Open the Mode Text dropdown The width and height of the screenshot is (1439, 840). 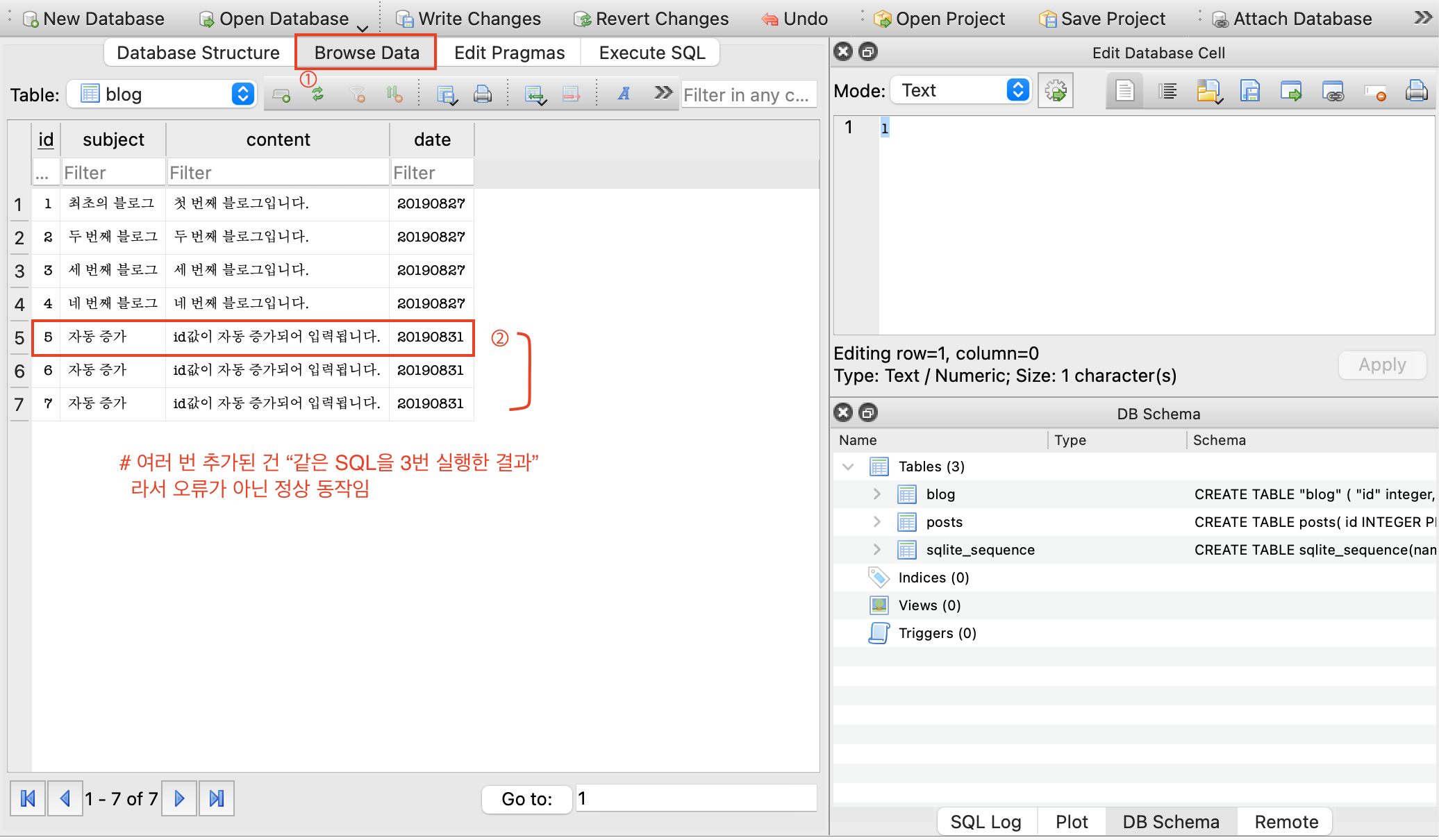1017,90
